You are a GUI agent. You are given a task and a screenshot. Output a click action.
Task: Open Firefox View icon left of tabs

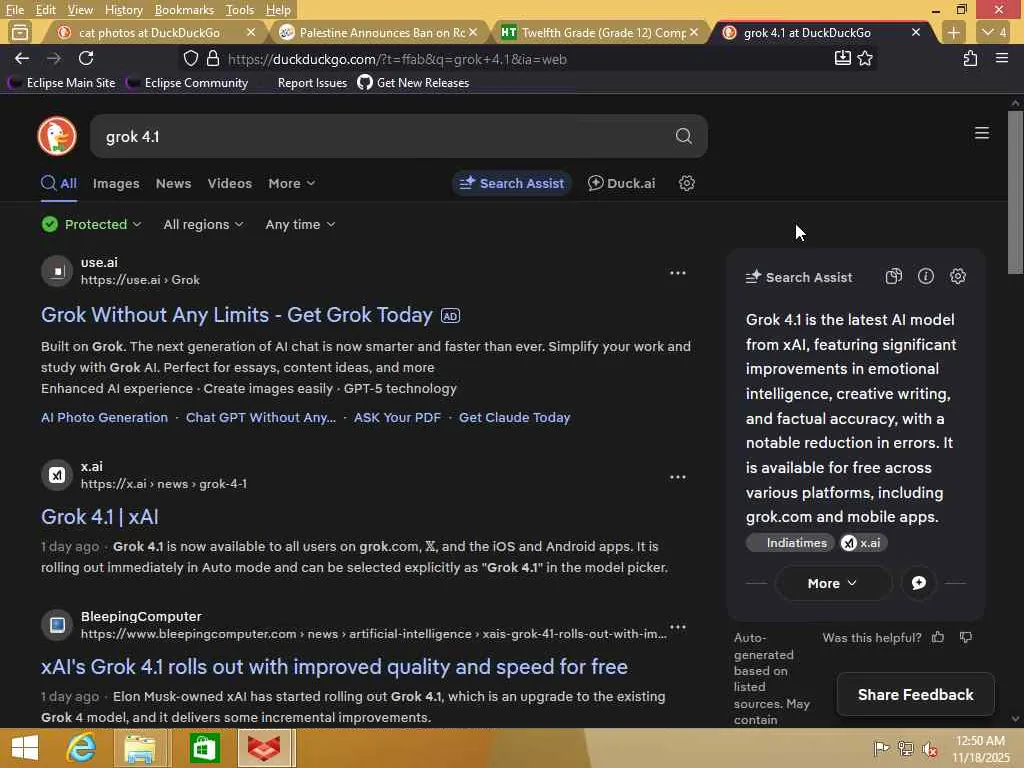pos(20,32)
